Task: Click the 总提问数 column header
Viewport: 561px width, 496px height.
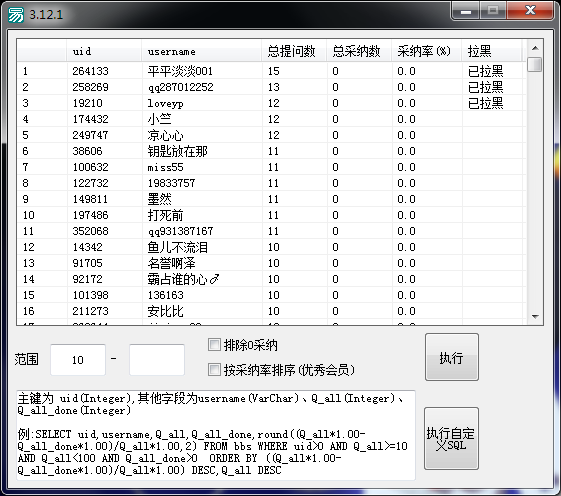Action: (294, 51)
